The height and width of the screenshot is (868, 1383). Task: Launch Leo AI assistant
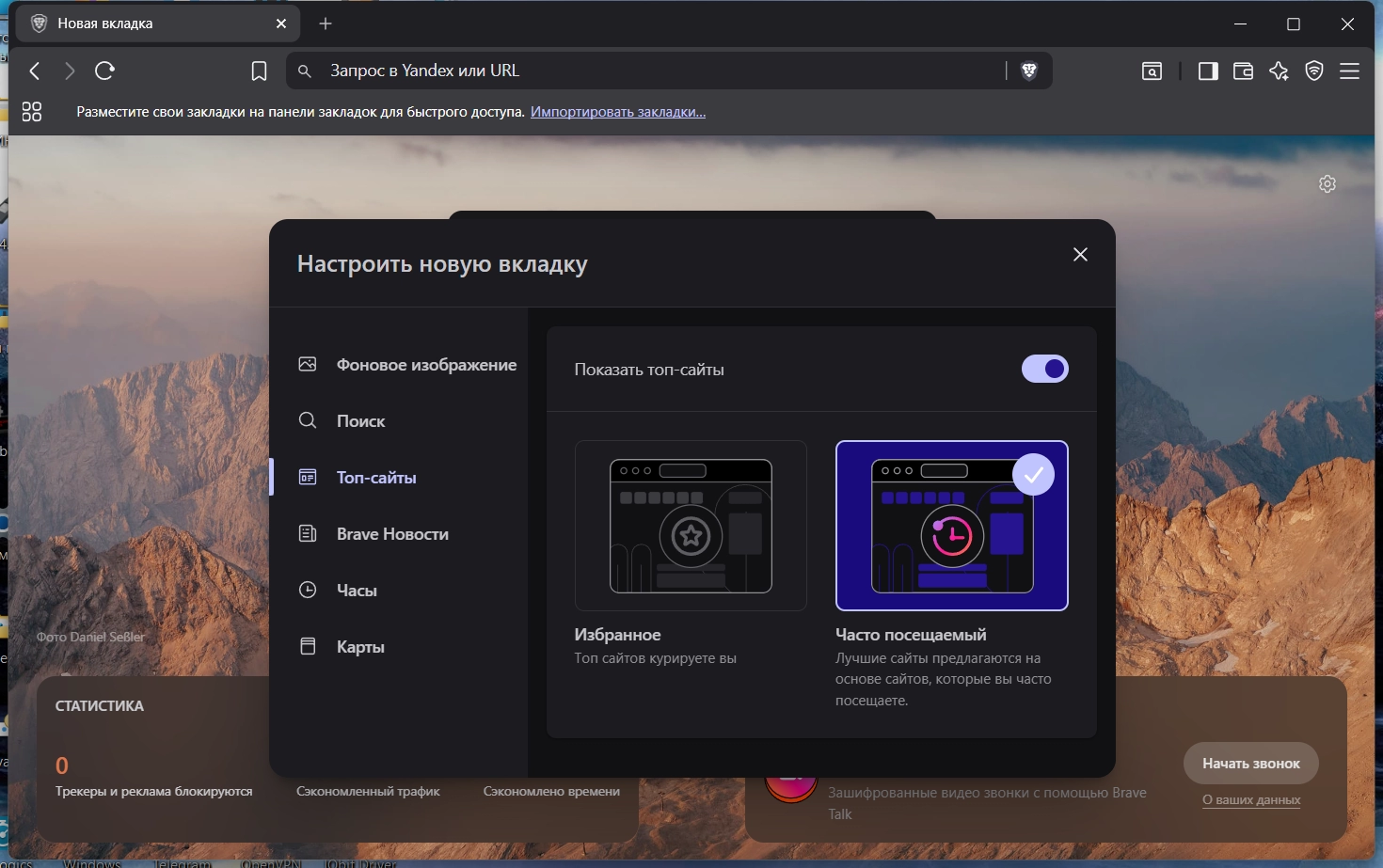(1279, 71)
